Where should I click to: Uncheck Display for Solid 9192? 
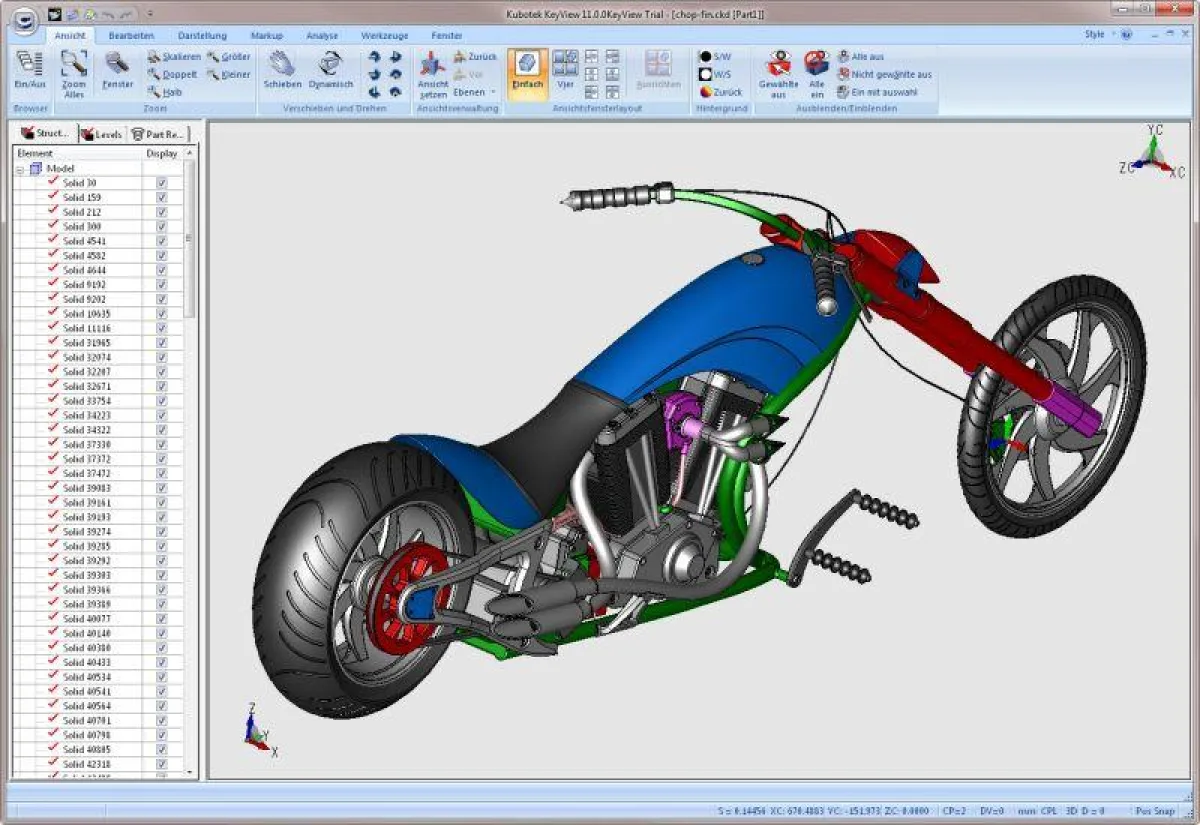[x=161, y=284]
